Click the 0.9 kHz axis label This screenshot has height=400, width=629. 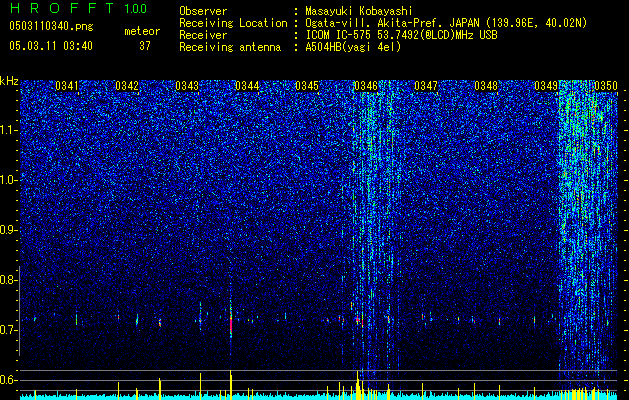click(x=8, y=230)
